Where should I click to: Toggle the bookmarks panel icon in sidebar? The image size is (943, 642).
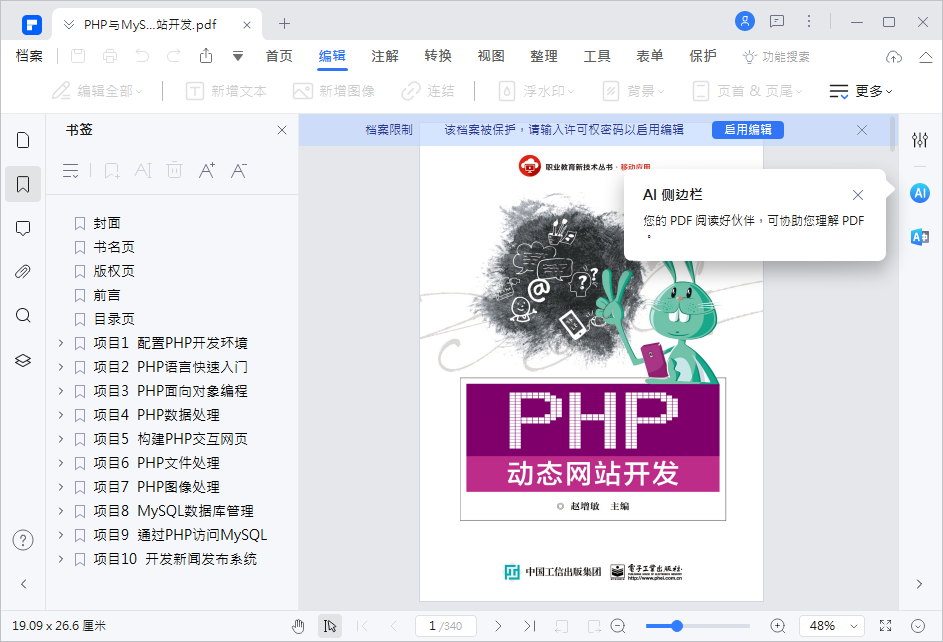(23, 184)
